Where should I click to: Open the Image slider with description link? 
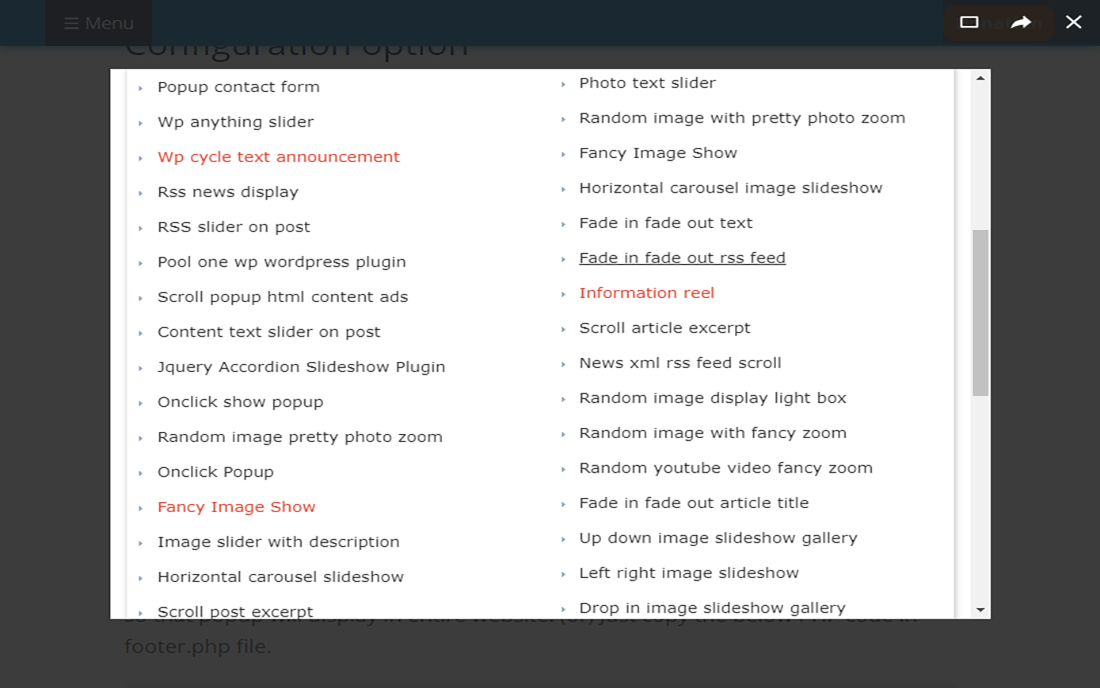pyautogui.click(x=278, y=542)
